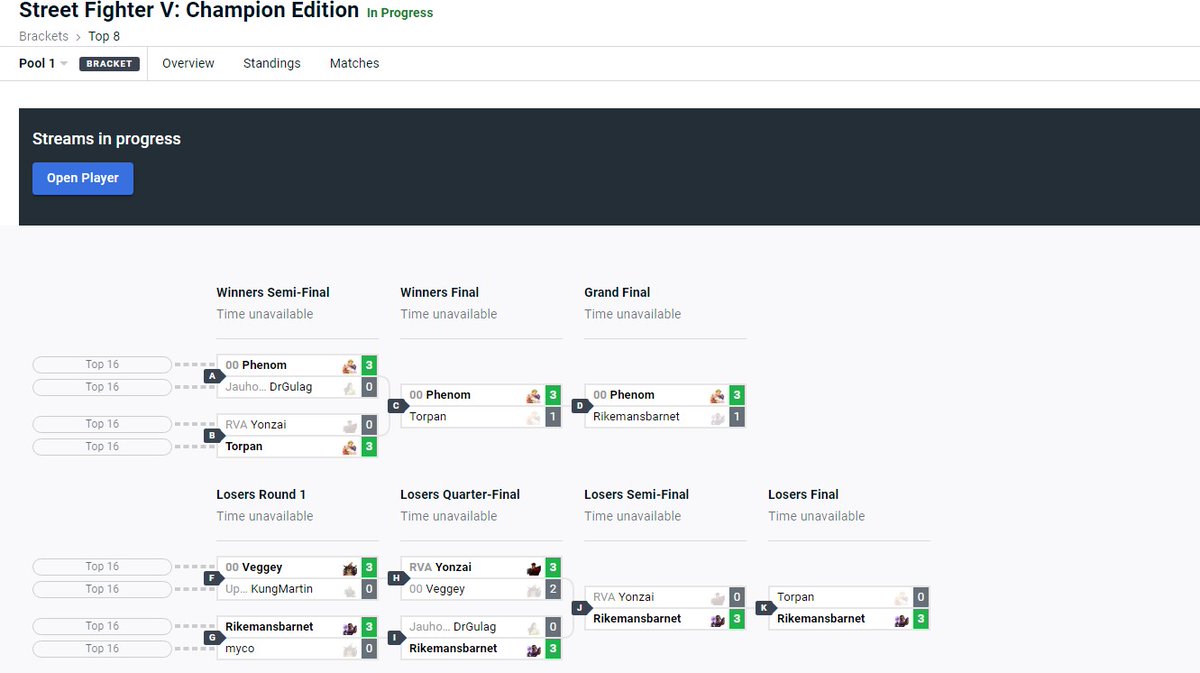
Task: Click Rikemansbarnet's character icon in match G
Action: 349,627
